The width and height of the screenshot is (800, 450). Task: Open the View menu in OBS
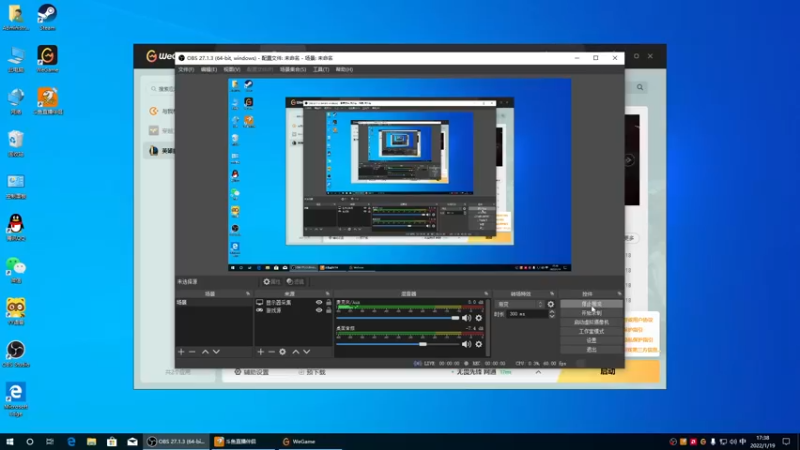(x=231, y=69)
